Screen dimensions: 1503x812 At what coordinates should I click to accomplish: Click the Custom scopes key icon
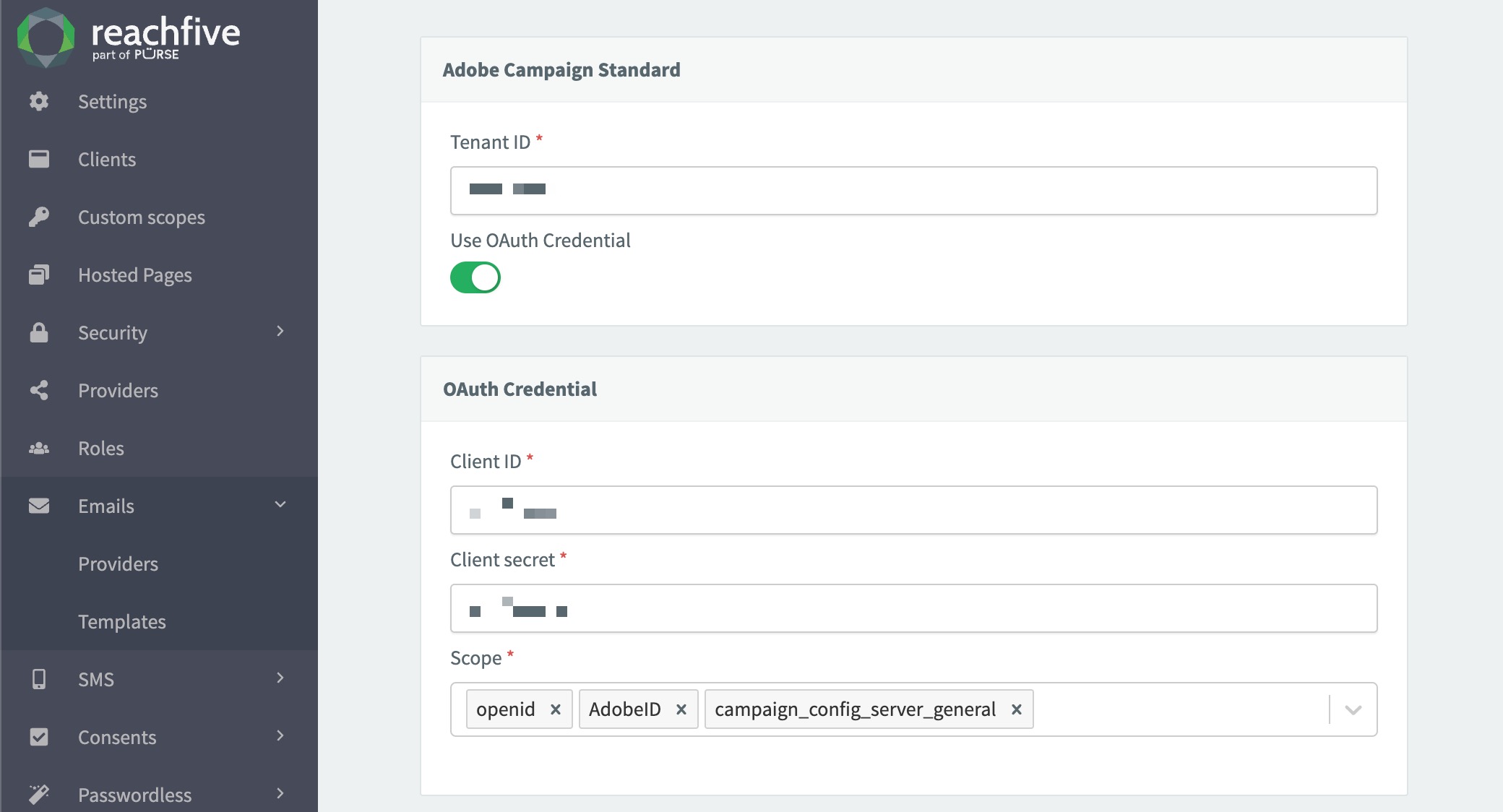pos(39,217)
